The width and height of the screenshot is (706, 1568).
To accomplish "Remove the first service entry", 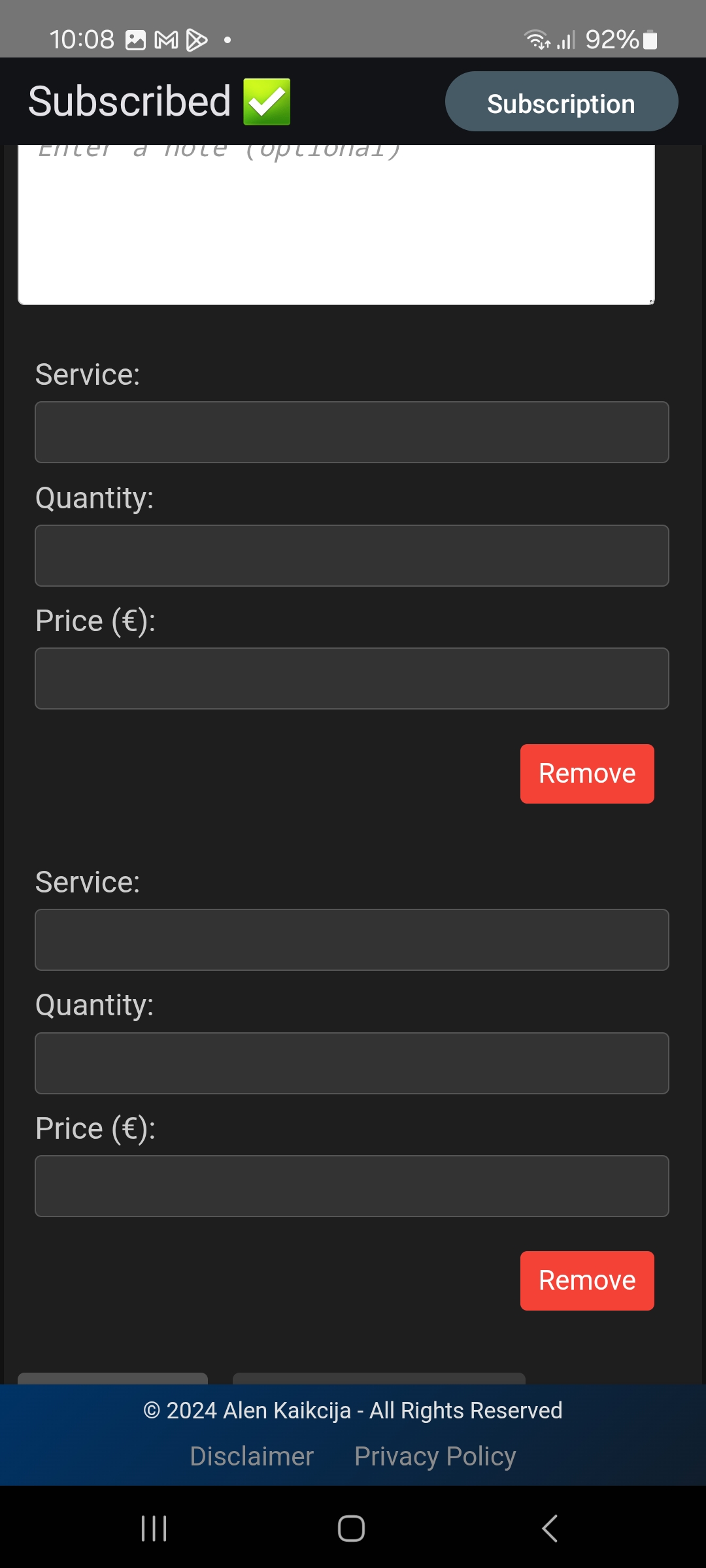I will coord(586,774).
